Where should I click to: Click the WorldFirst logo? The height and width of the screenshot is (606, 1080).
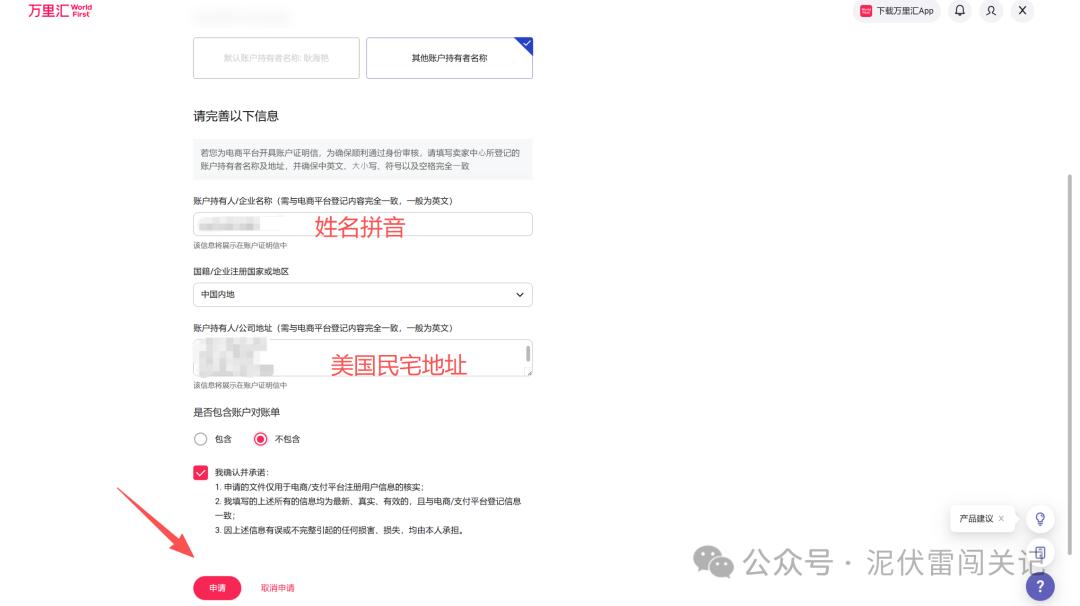57,10
